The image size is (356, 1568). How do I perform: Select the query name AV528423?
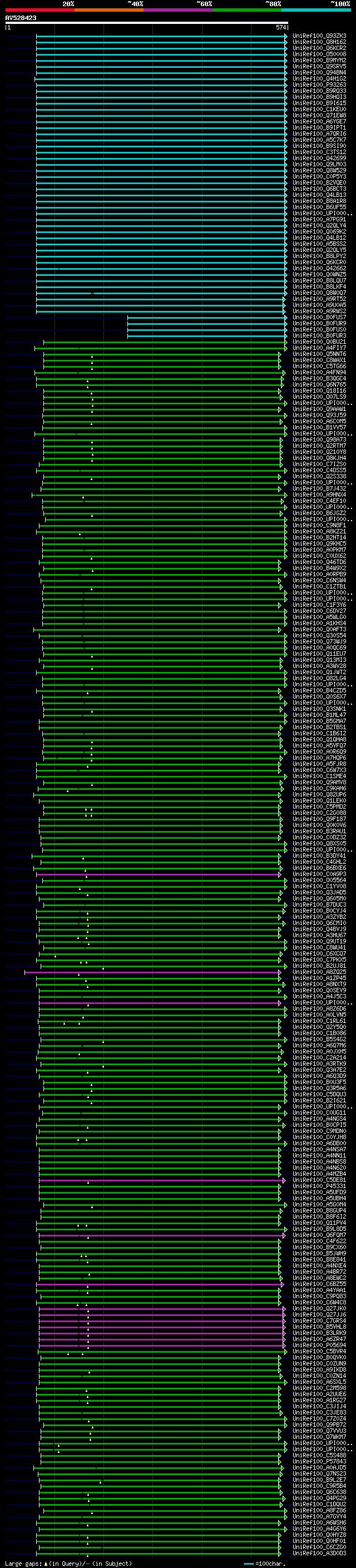tap(21, 18)
